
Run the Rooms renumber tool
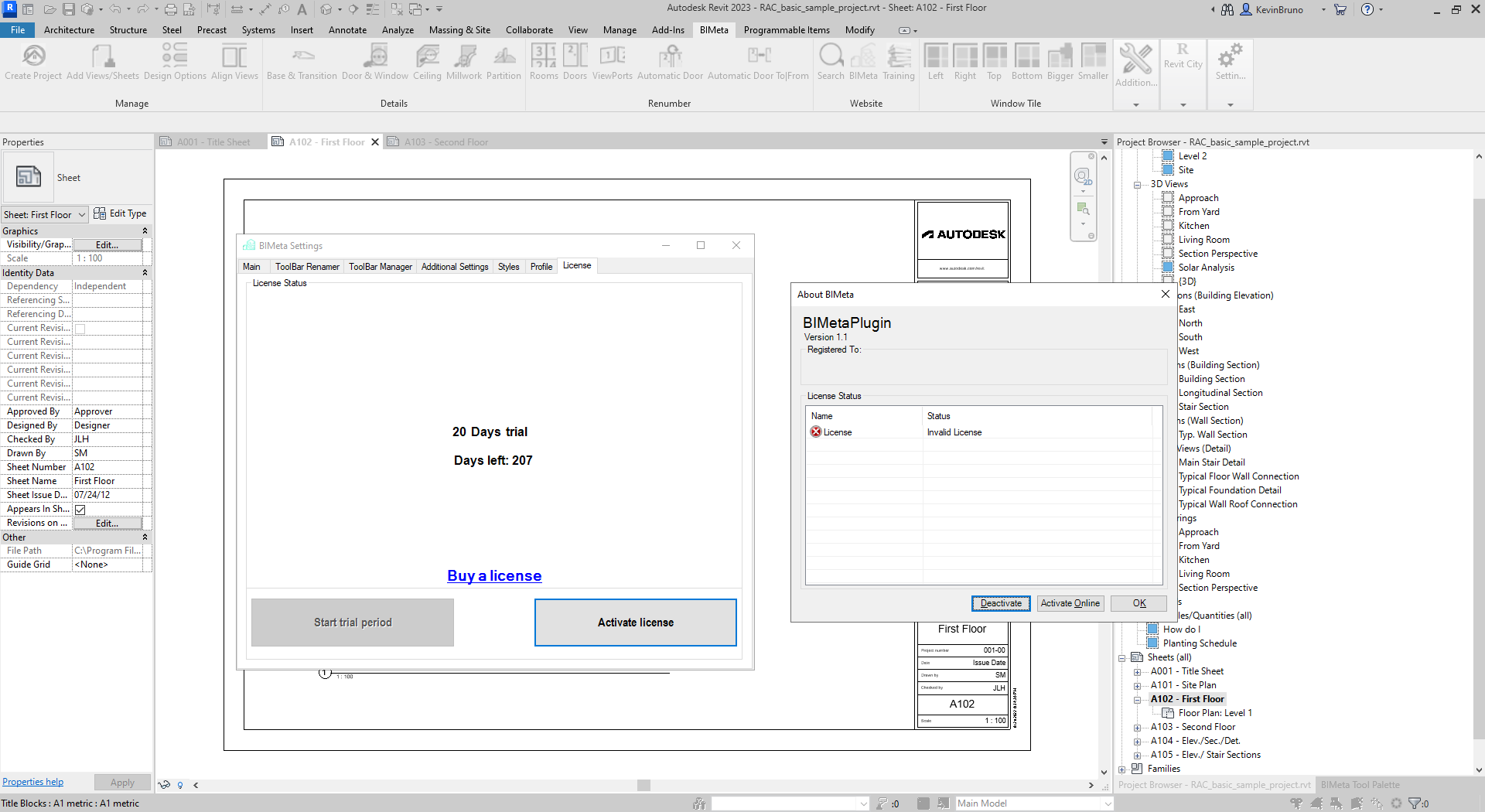click(x=544, y=62)
